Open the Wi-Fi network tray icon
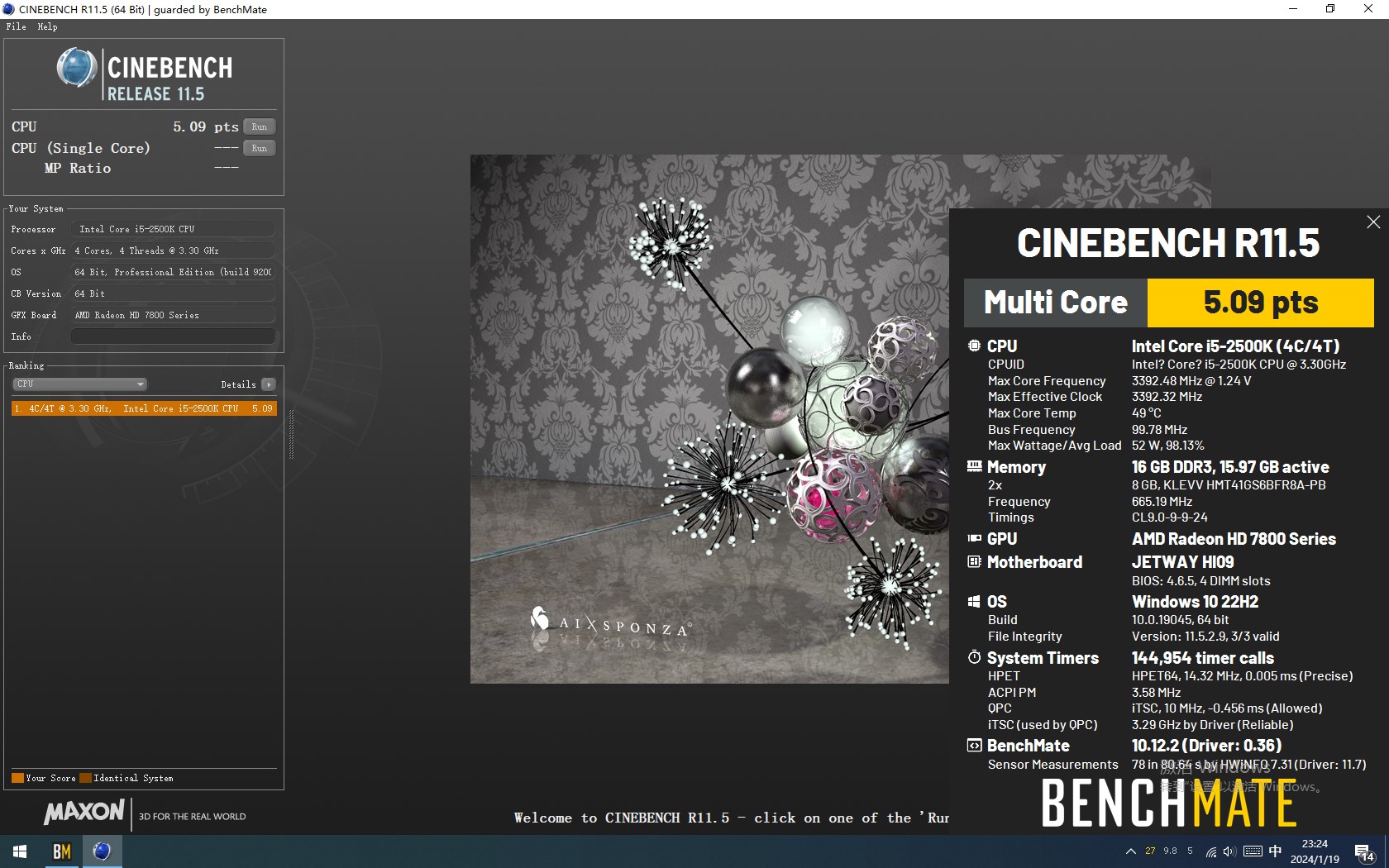This screenshot has width=1389, height=868. coord(1210,851)
